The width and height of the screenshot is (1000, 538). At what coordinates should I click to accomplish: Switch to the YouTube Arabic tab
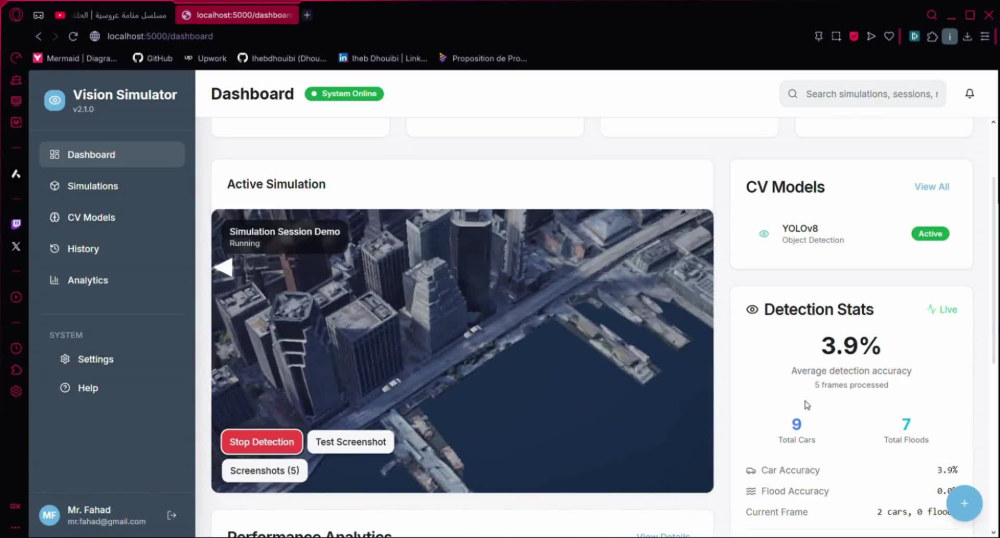point(112,15)
